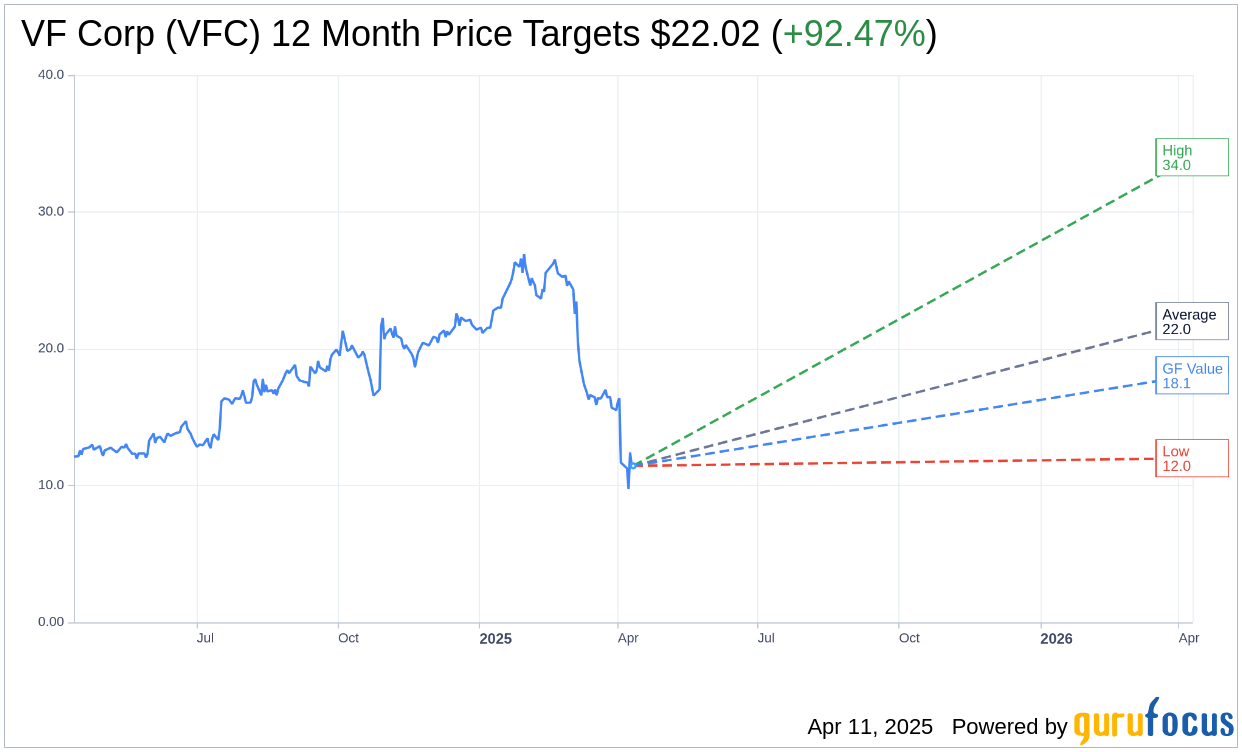1242x752 pixels.
Task: Click the 20.0 y-axis label
Action: click(51, 349)
